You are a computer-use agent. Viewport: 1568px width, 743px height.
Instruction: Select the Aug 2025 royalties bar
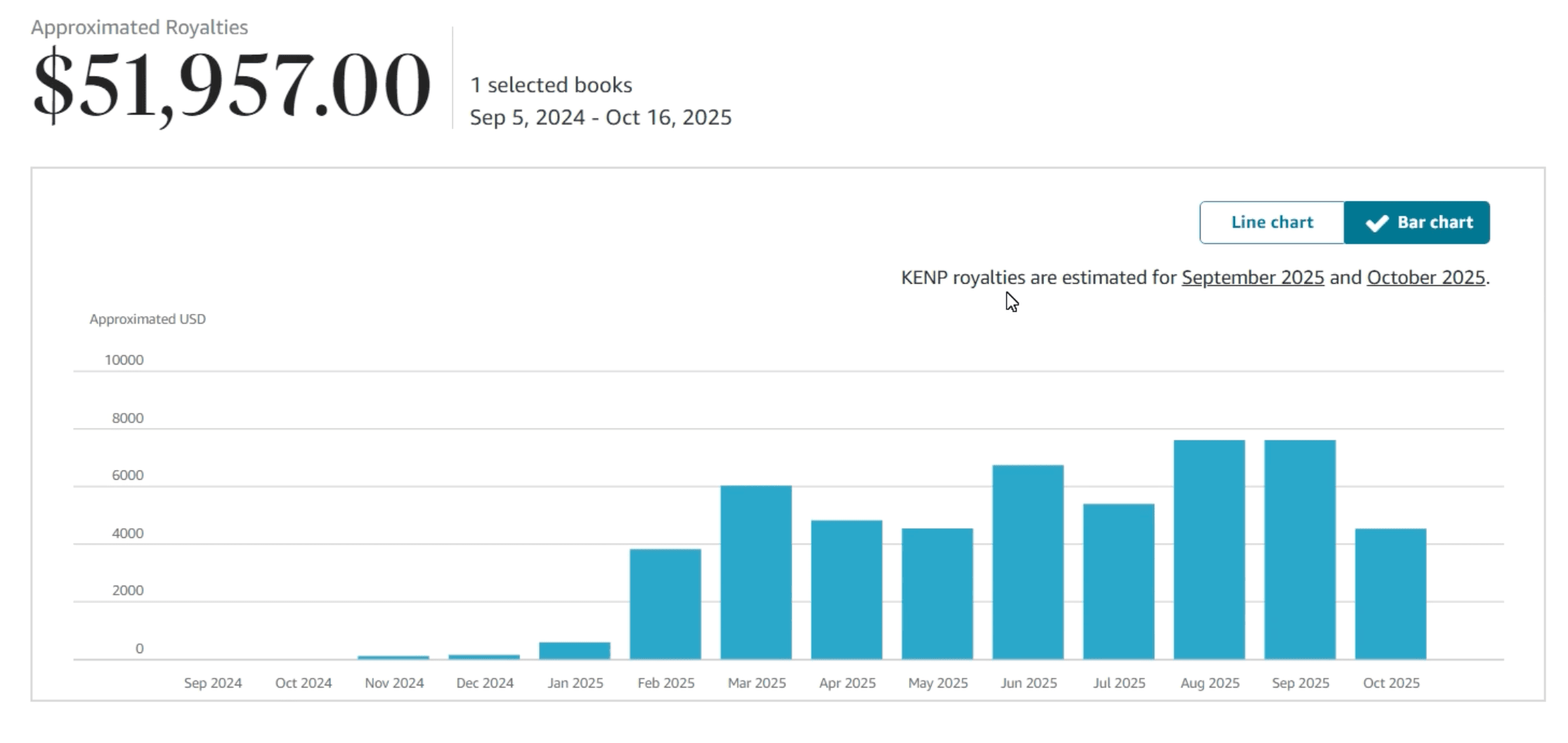pos(1209,550)
